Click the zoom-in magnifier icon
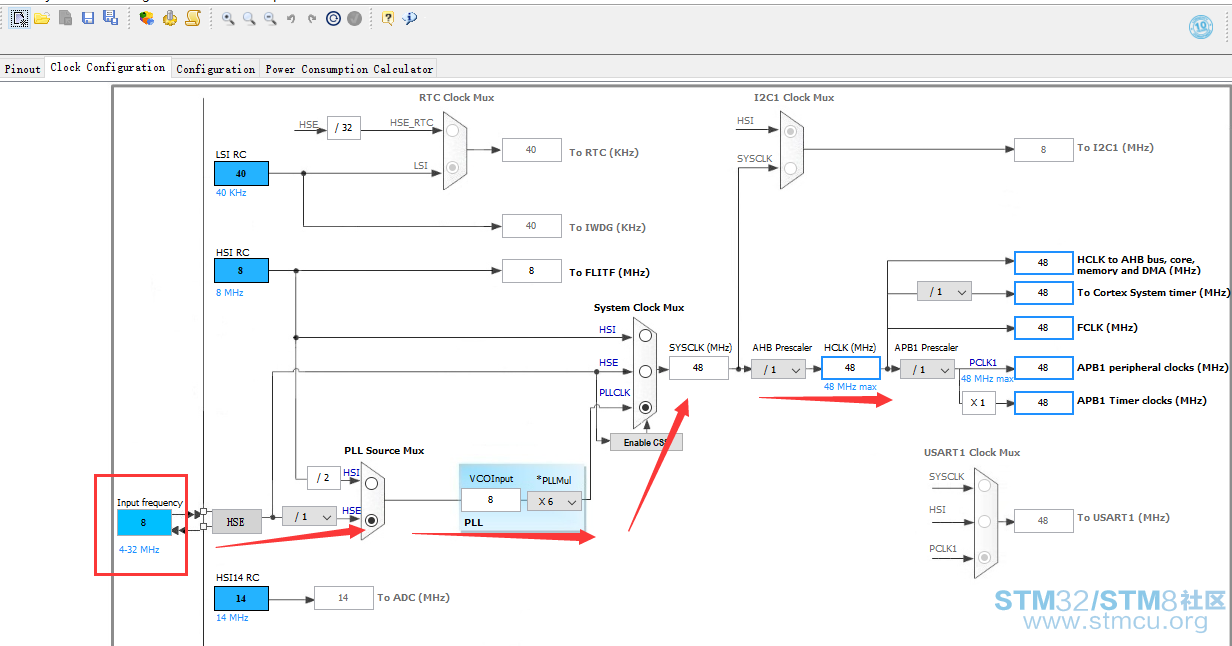Viewport: 1232px width, 646px height. [228, 18]
